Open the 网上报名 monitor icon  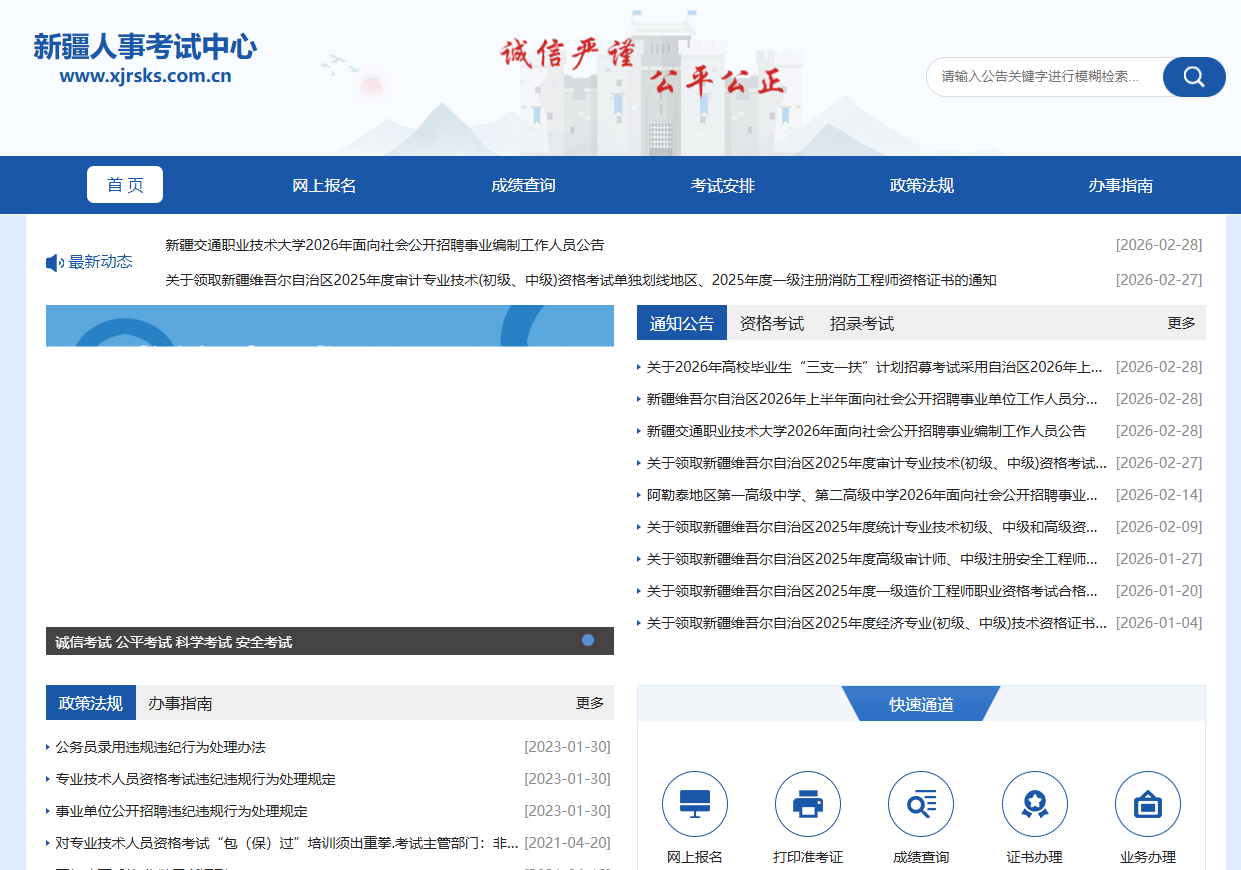coord(694,804)
